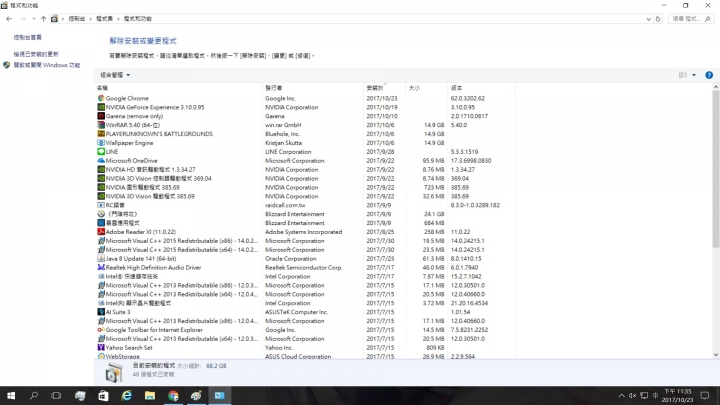Open the Windows Start menu
The height and width of the screenshot is (405, 720).
click(11, 395)
